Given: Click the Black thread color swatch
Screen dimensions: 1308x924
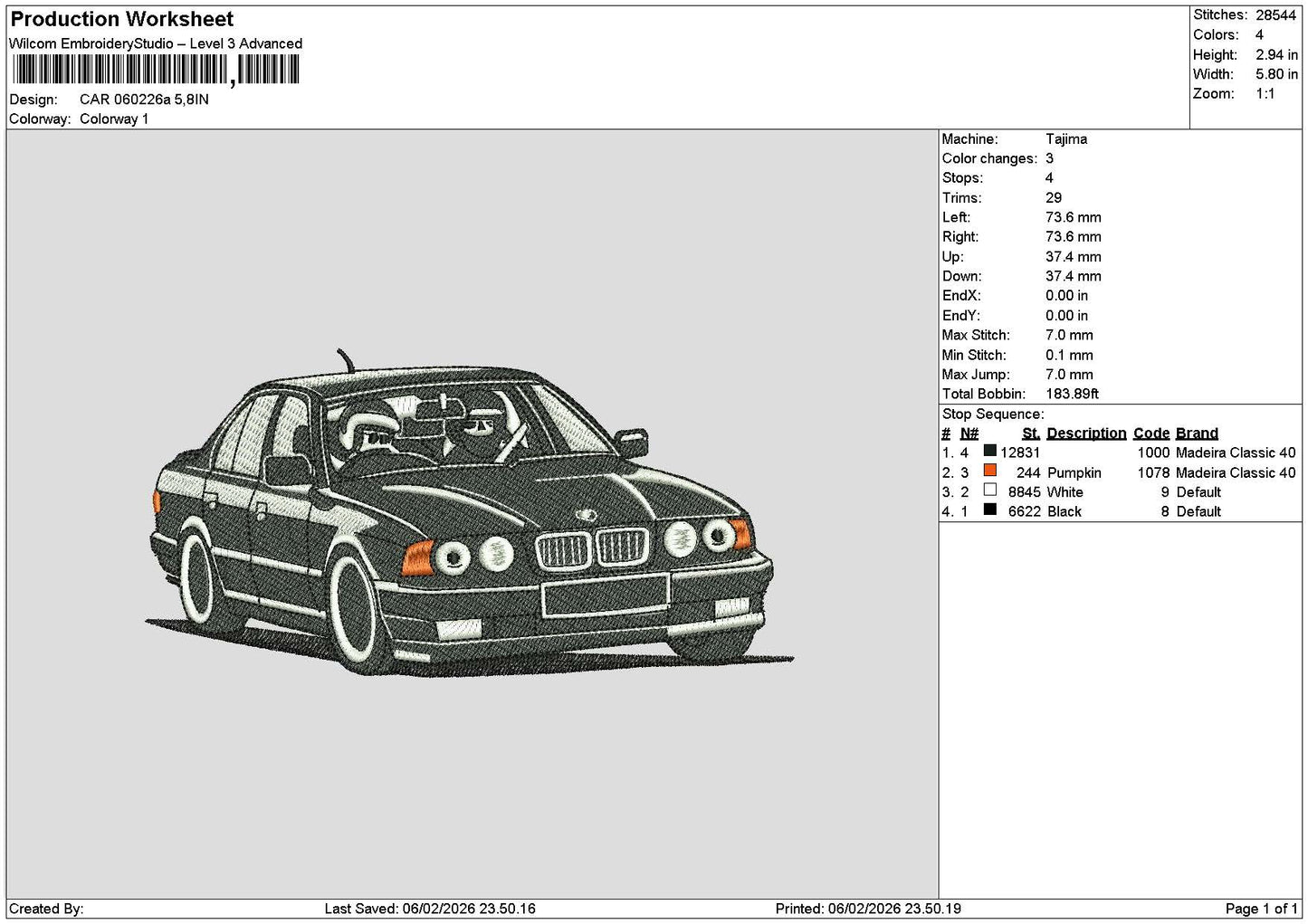Looking at the screenshot, I should (989, 510).
